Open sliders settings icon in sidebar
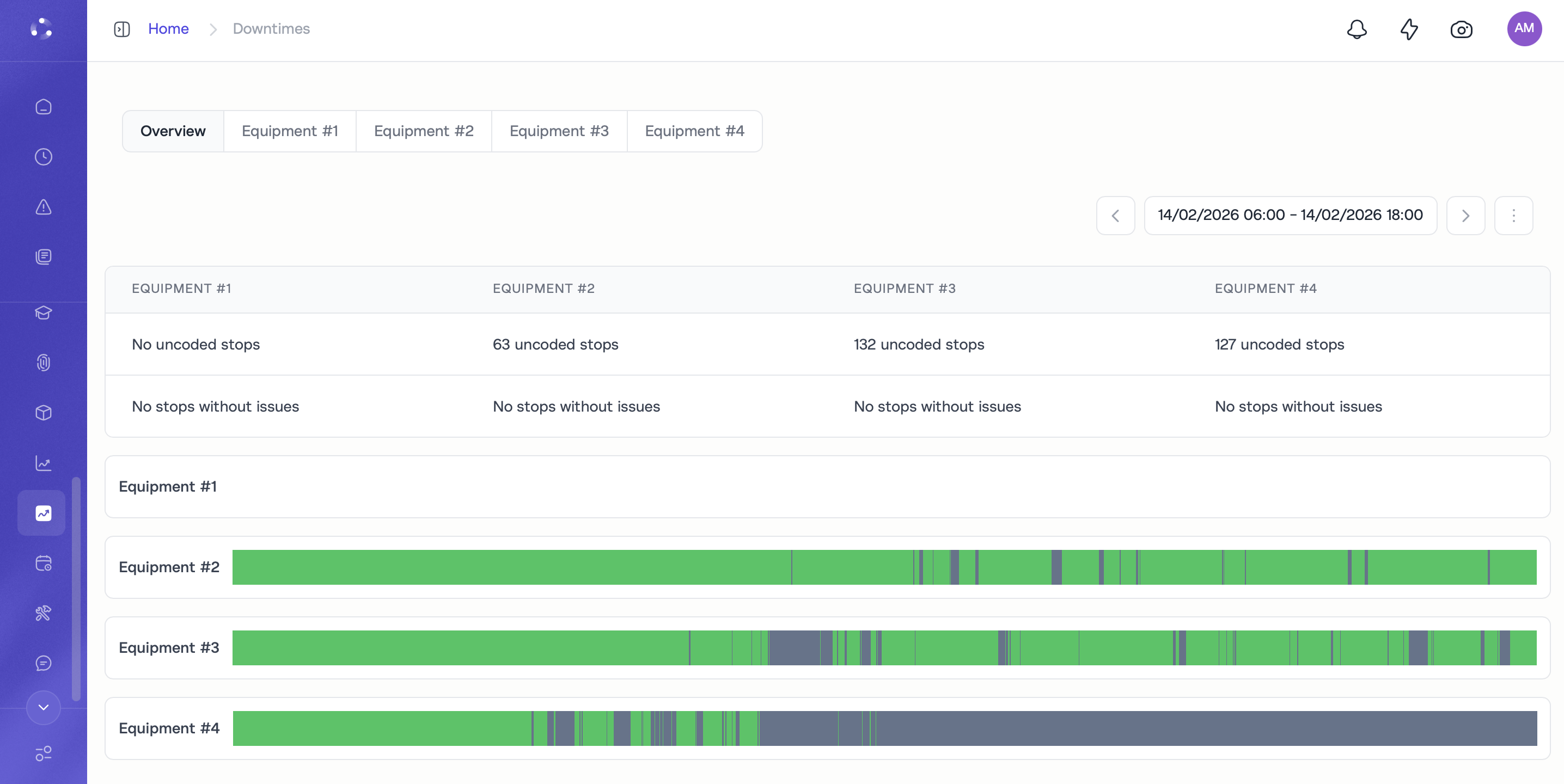This screenshot has width=1564, height=784. click(x=43, y=754)
